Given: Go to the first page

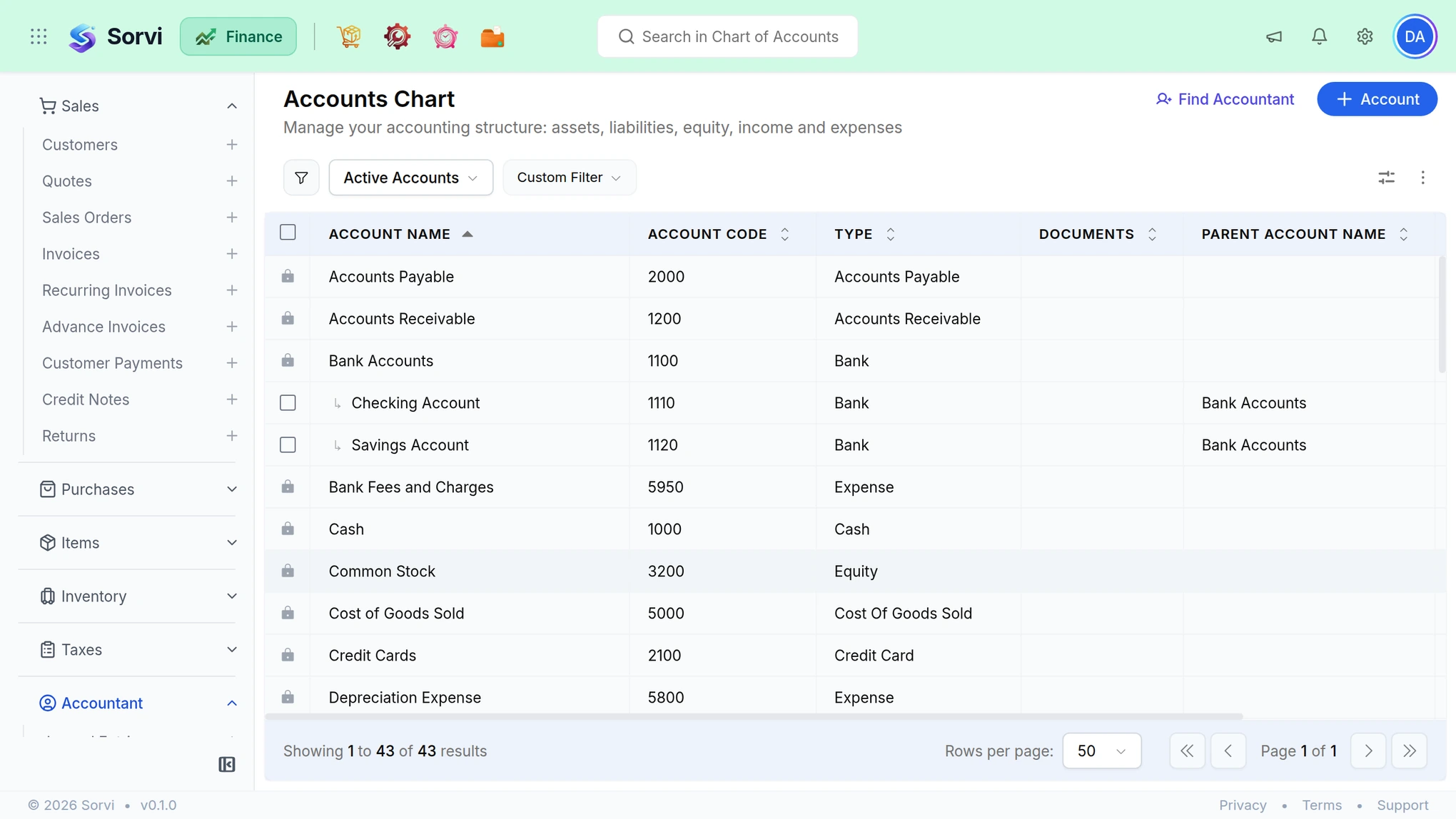Looking at the screenshot, I should (1187, 751).
